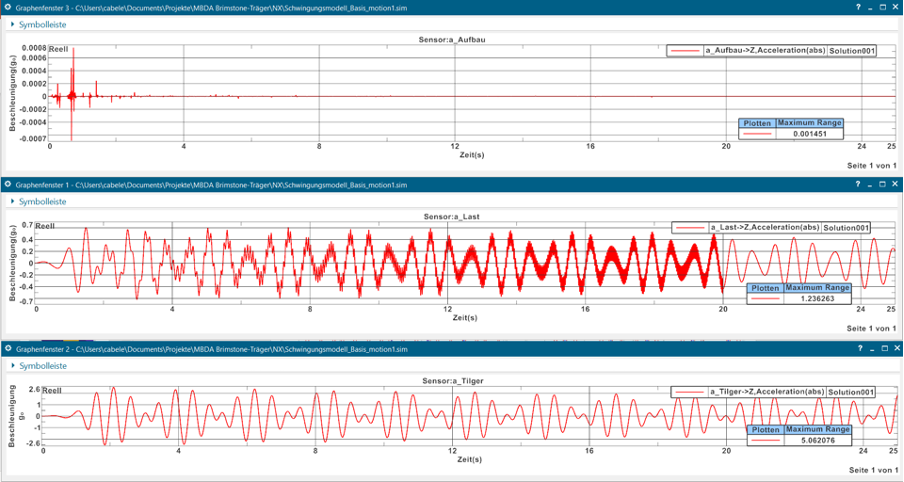Select the a_Aufbau->Z legend entry
Image resolution: width=904 pixels, height=482 pixels.
[x=763, y=50]
